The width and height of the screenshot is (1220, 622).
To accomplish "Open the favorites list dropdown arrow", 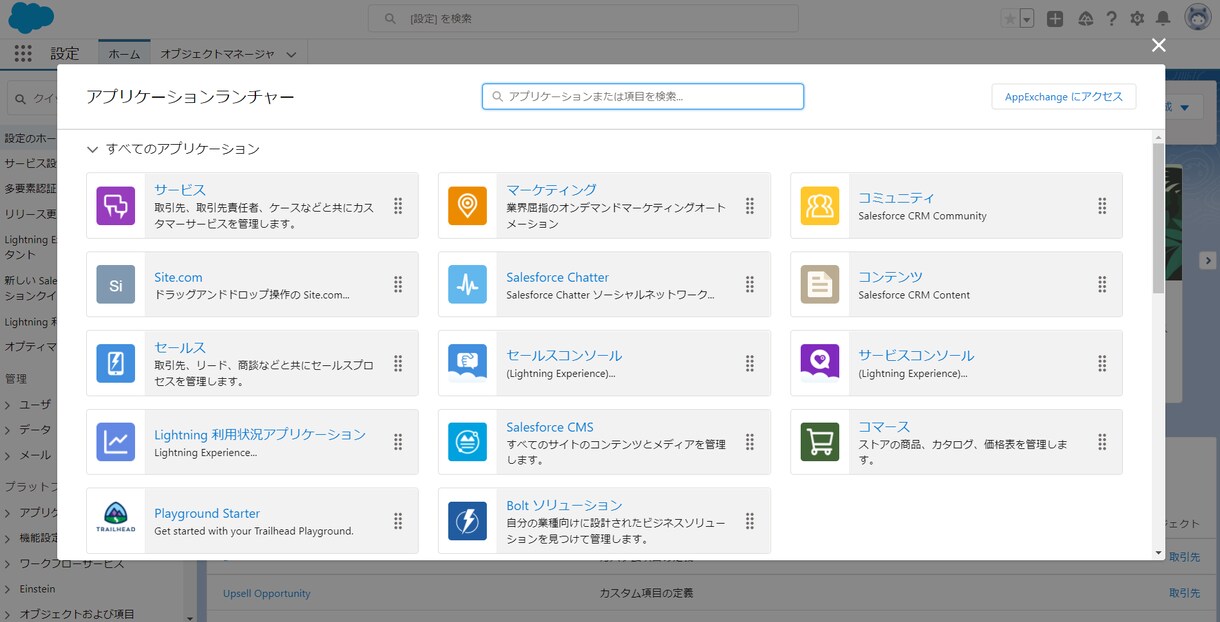I will 1027,19.
